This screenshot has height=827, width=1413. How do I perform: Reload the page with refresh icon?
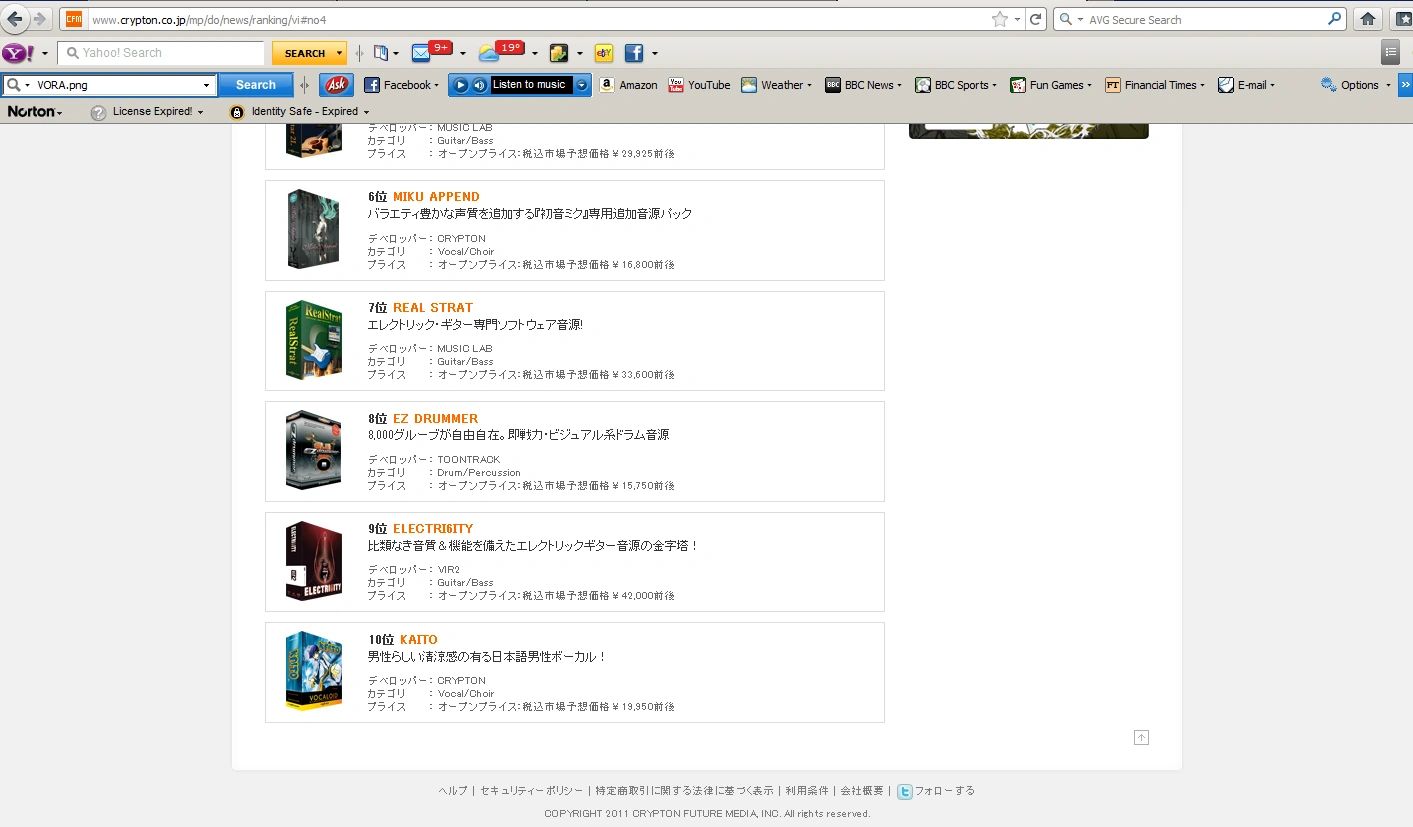tap(1036, 19)
